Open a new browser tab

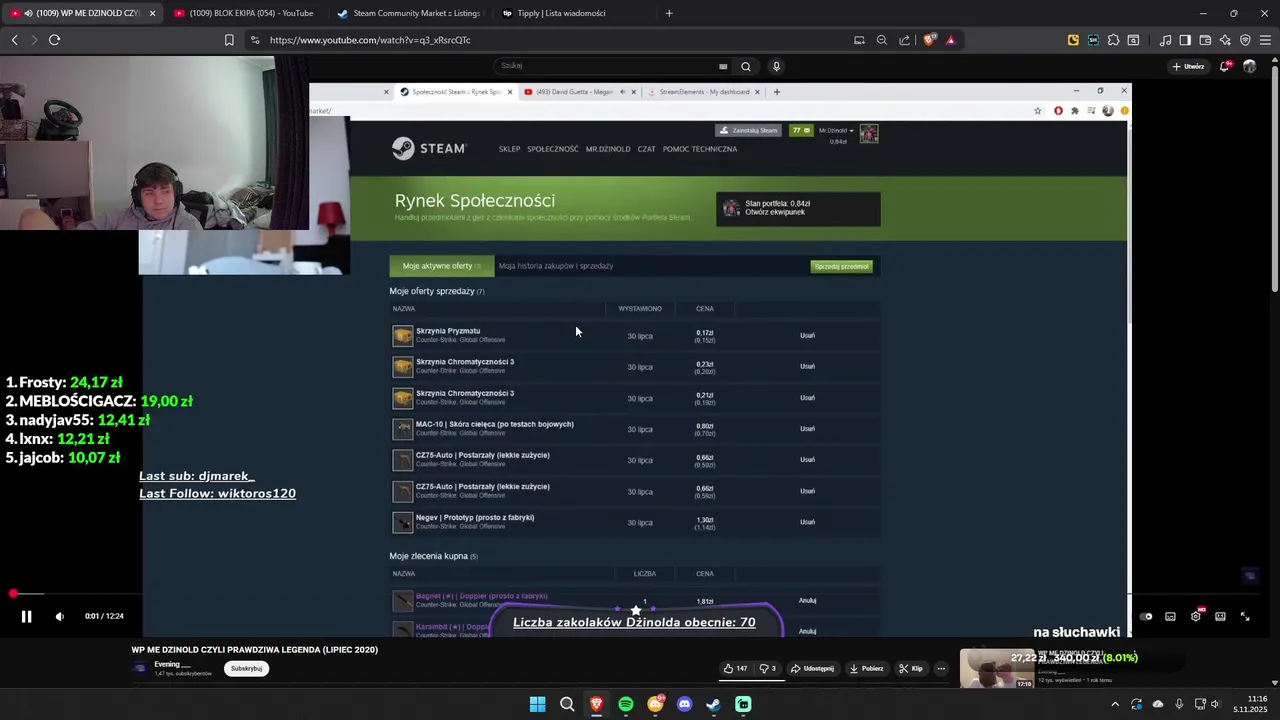coord(669,13)
